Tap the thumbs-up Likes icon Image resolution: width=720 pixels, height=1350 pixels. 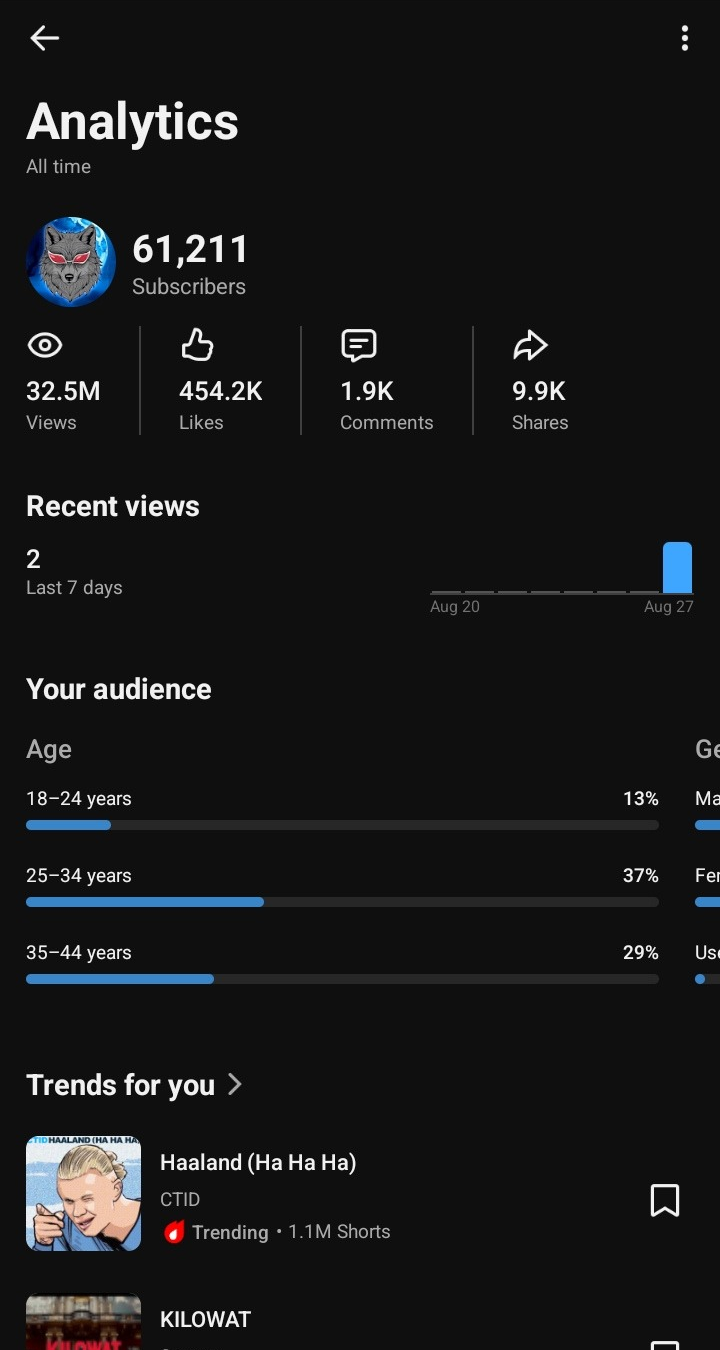197,346
